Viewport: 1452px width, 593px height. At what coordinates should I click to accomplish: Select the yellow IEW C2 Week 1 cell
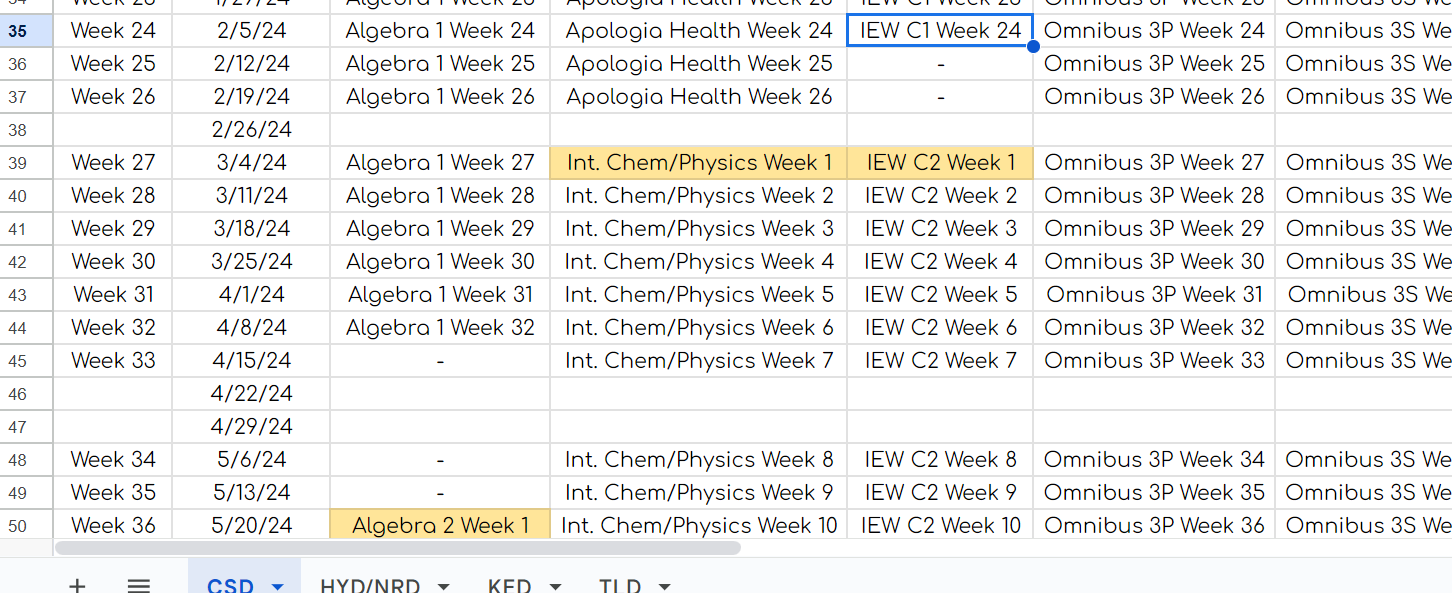[x=940, y=163]
